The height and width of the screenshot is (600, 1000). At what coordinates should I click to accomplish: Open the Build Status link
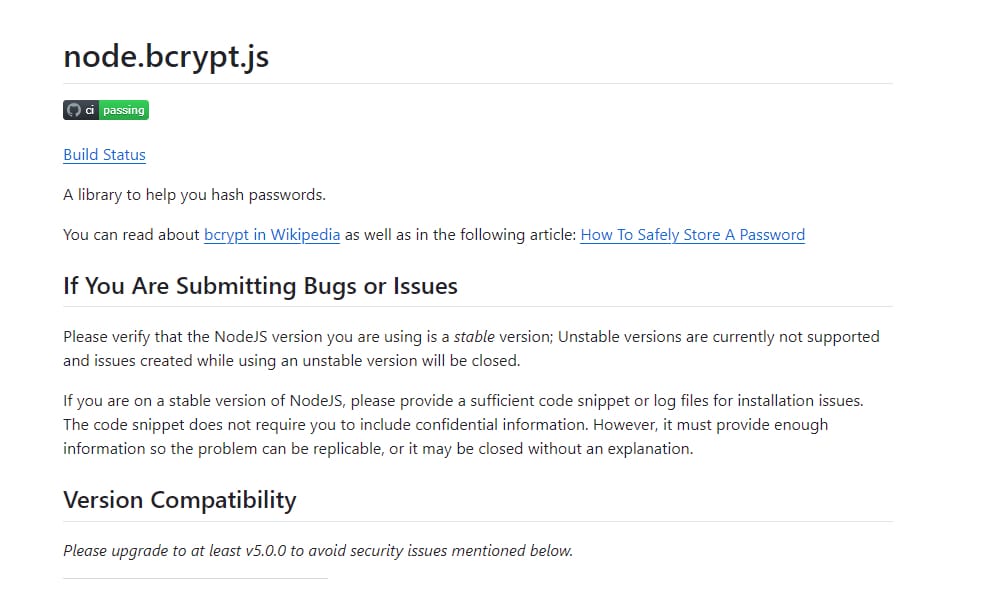[104, 155]
